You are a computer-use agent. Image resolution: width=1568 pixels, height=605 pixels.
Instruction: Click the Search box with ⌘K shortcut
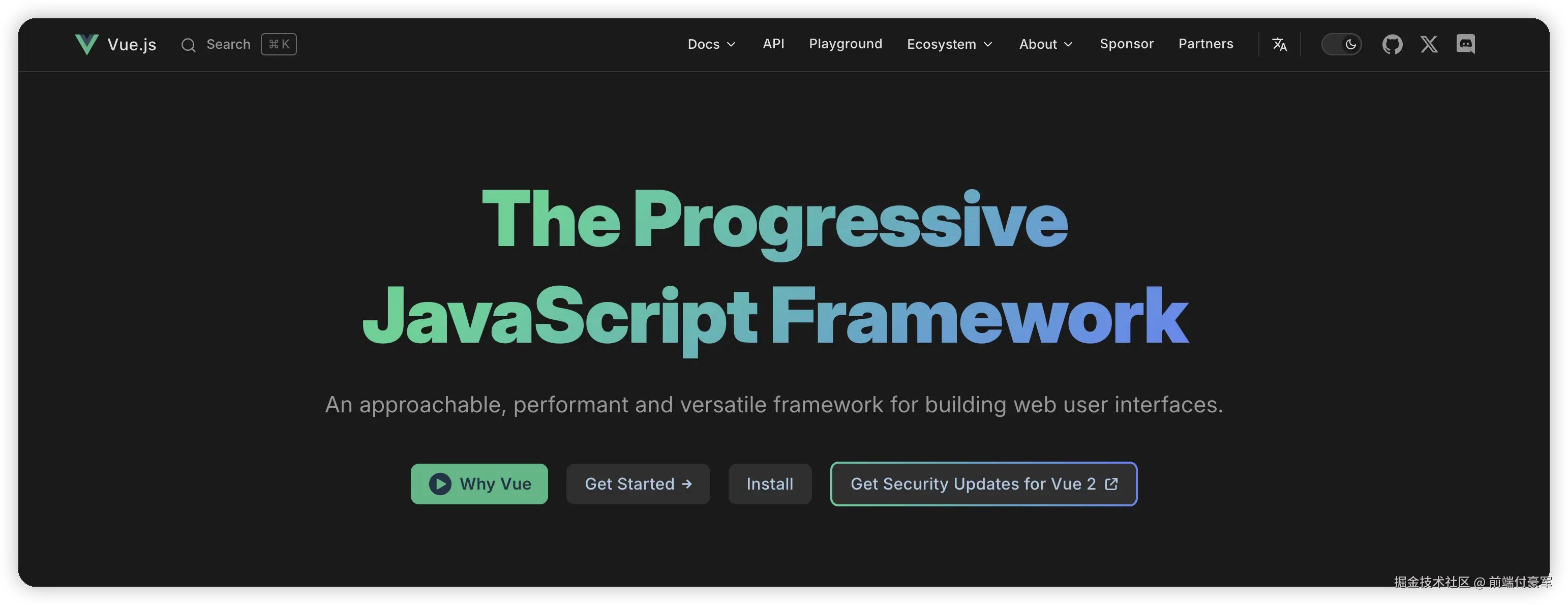[x=238, y=44]
